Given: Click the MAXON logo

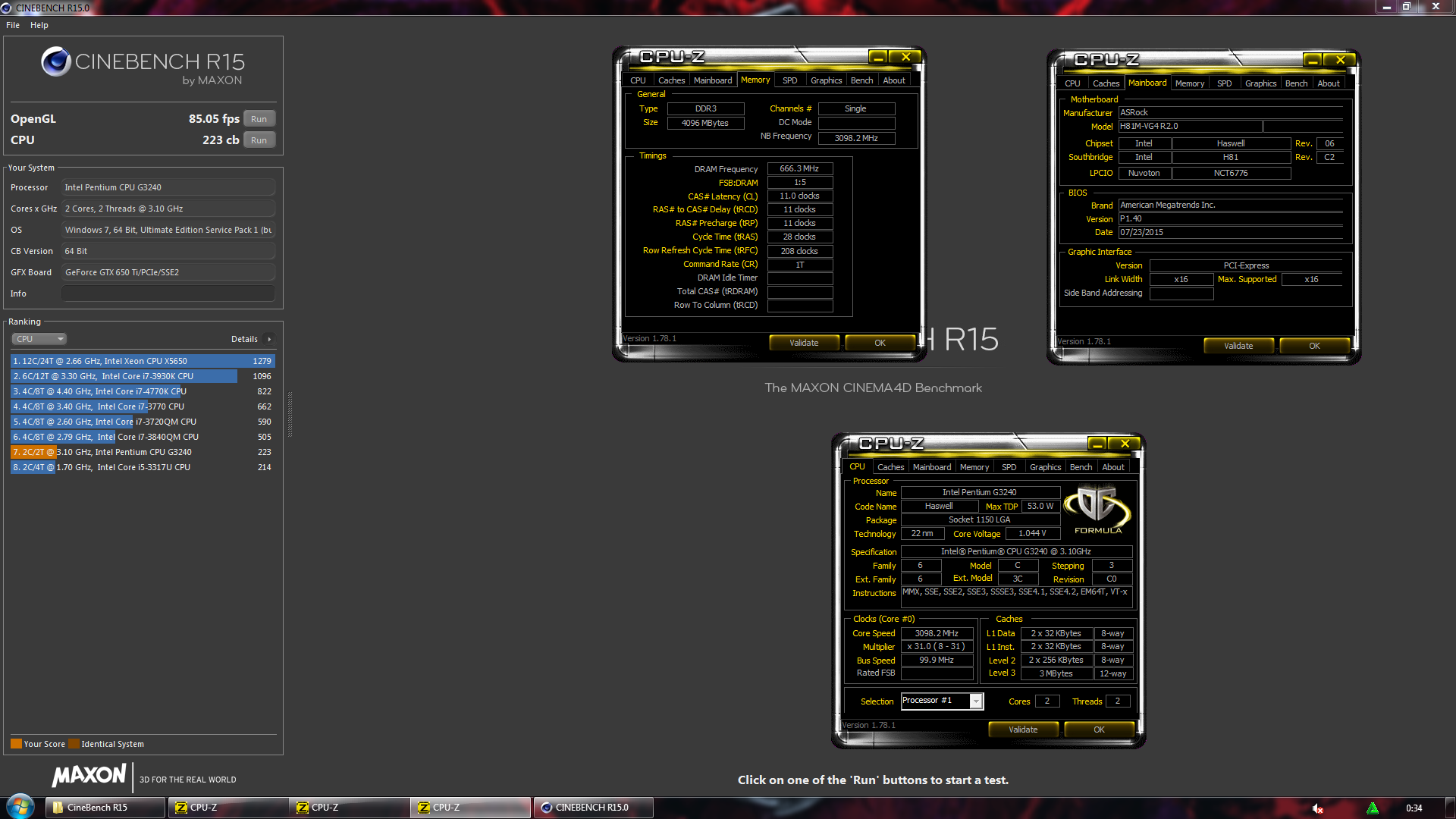Looking at the screenshot, I should 89,775.
